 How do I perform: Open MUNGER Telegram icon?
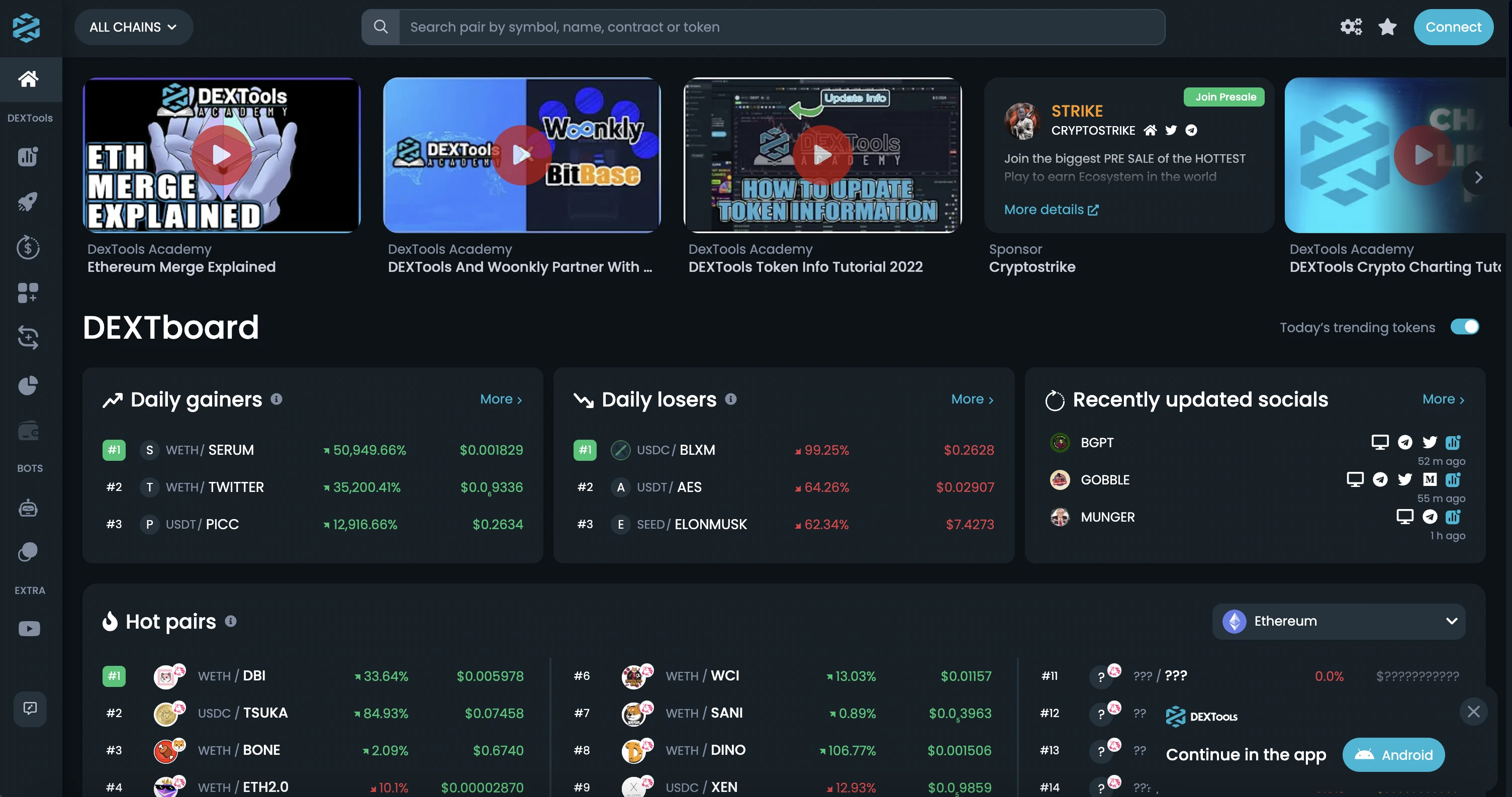pyautogui.click(x=1430, y=517)
